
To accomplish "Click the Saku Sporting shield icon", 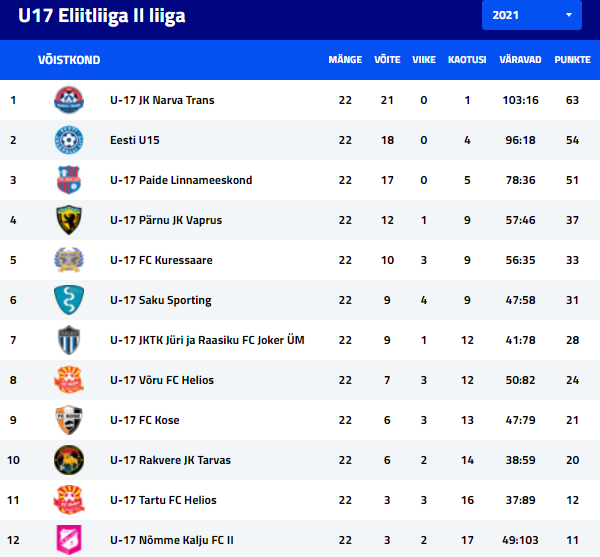I will pyautogui.click(x=69, y=300).
